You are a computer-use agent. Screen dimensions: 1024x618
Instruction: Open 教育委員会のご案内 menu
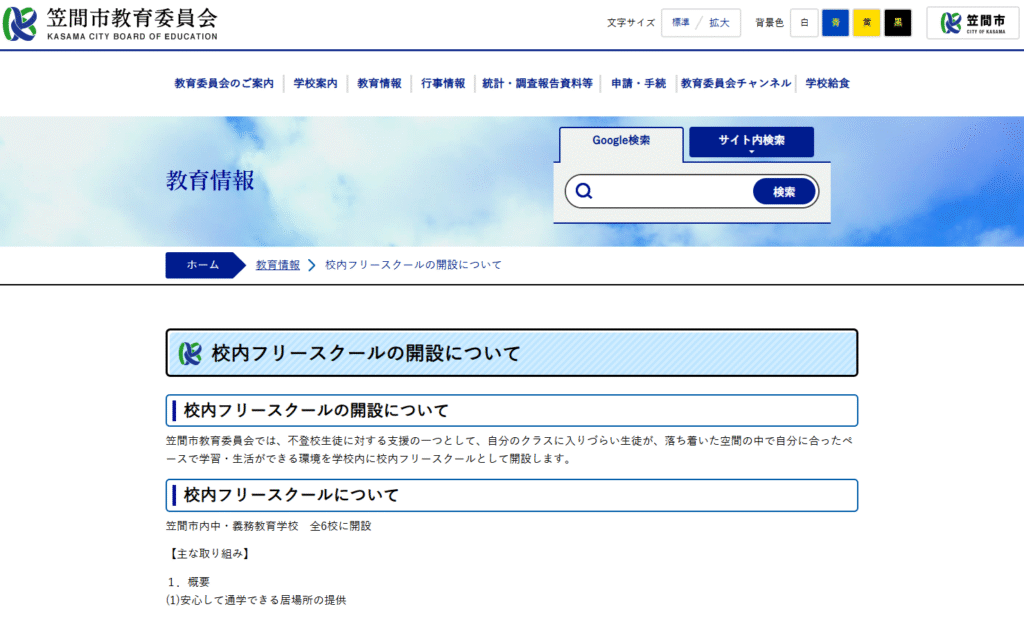(x=224, y=84)
